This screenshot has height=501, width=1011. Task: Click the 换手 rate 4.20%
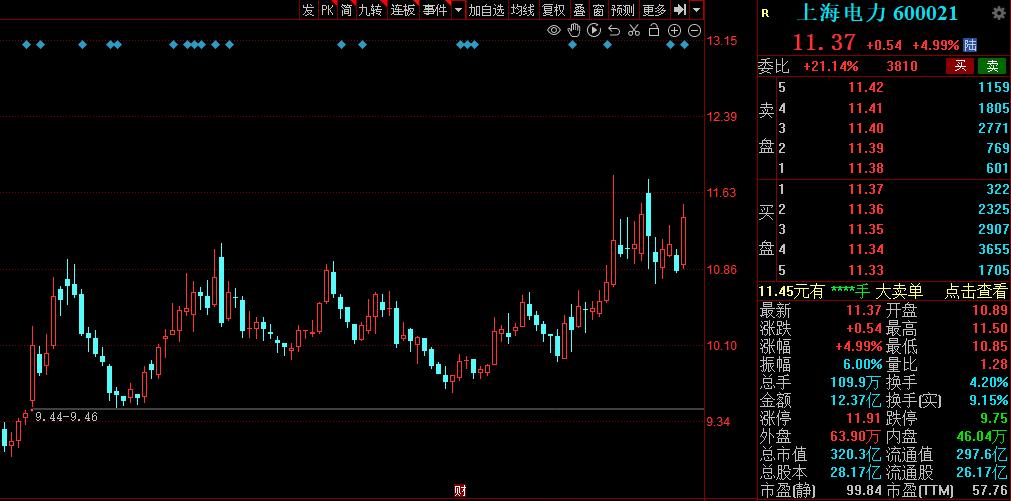[x=988, y=382]
